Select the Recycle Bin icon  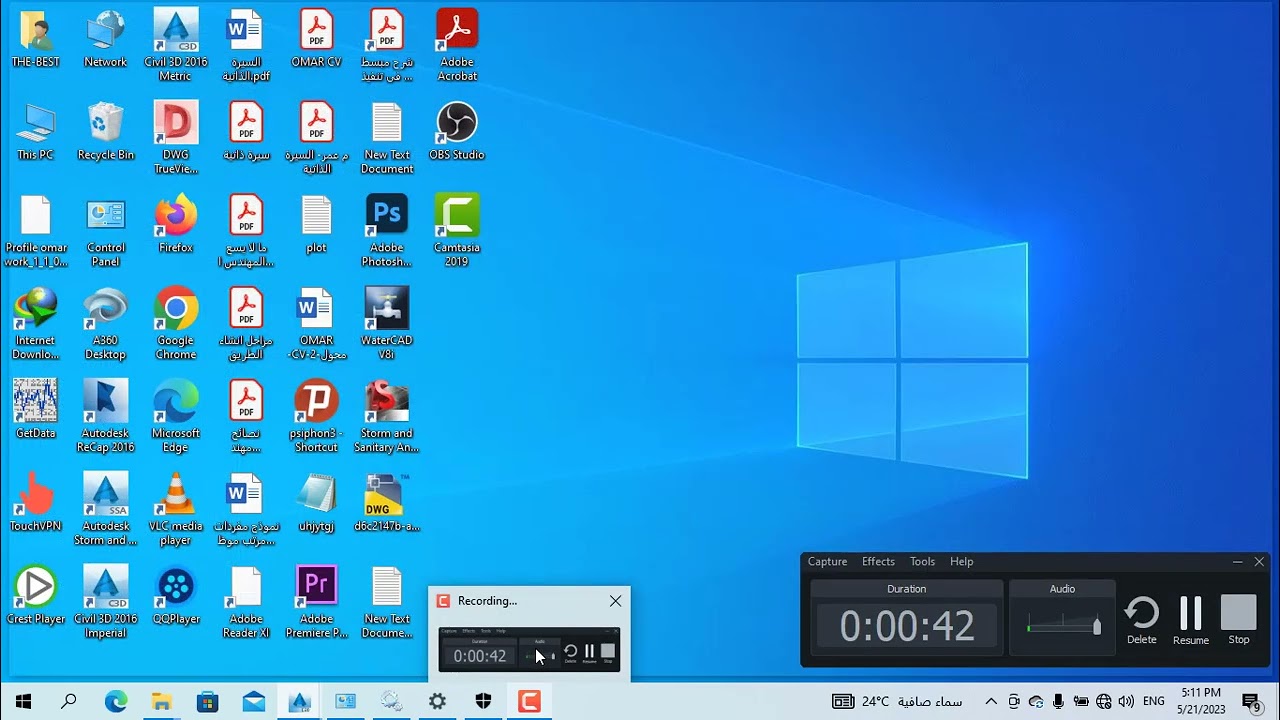pos(105,131)
